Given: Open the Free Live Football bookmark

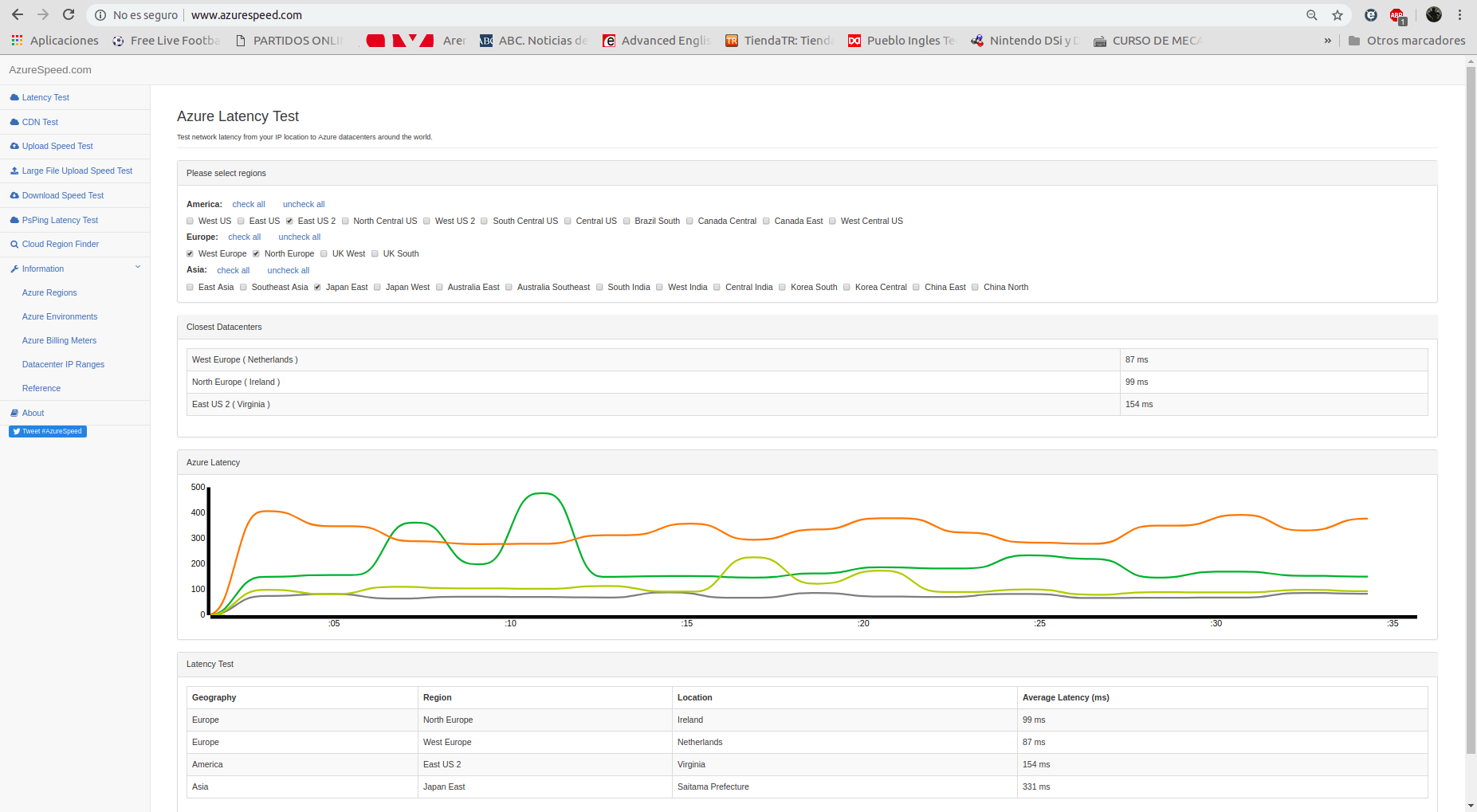Looking at the screenshot, I should tap(166, 41).
